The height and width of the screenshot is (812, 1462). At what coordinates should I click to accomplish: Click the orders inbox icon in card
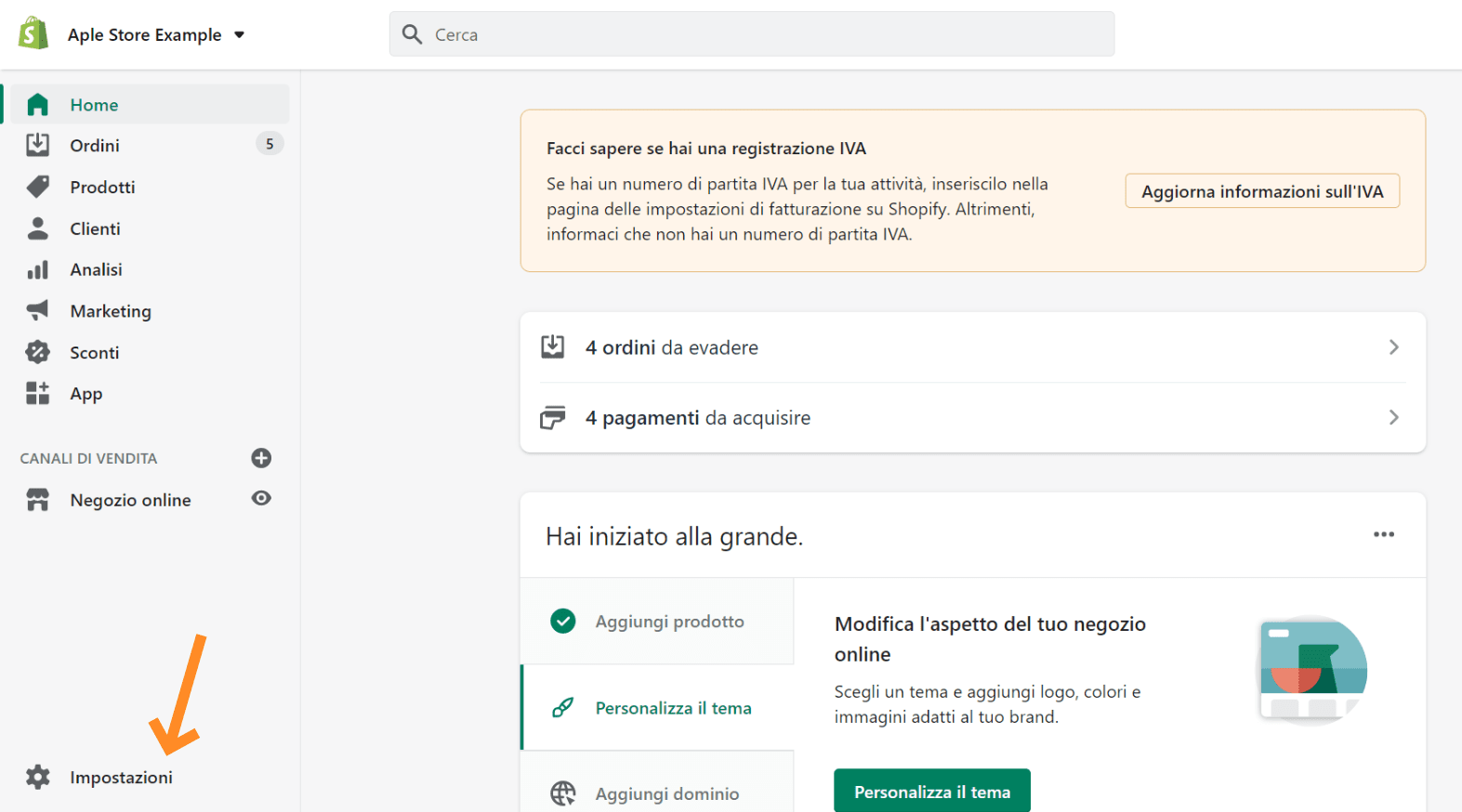[553, 347]
